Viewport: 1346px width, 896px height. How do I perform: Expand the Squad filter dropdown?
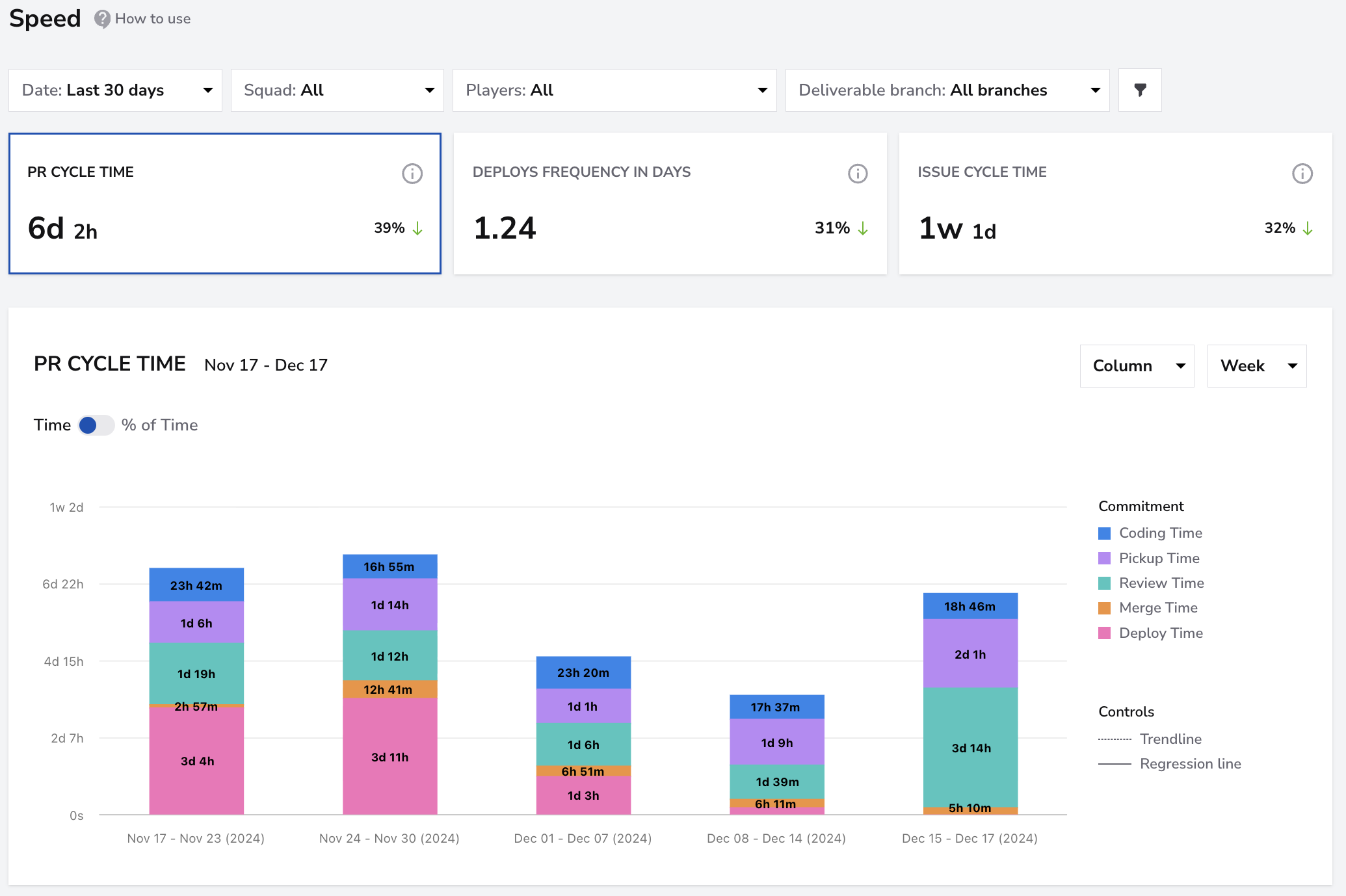337,90
